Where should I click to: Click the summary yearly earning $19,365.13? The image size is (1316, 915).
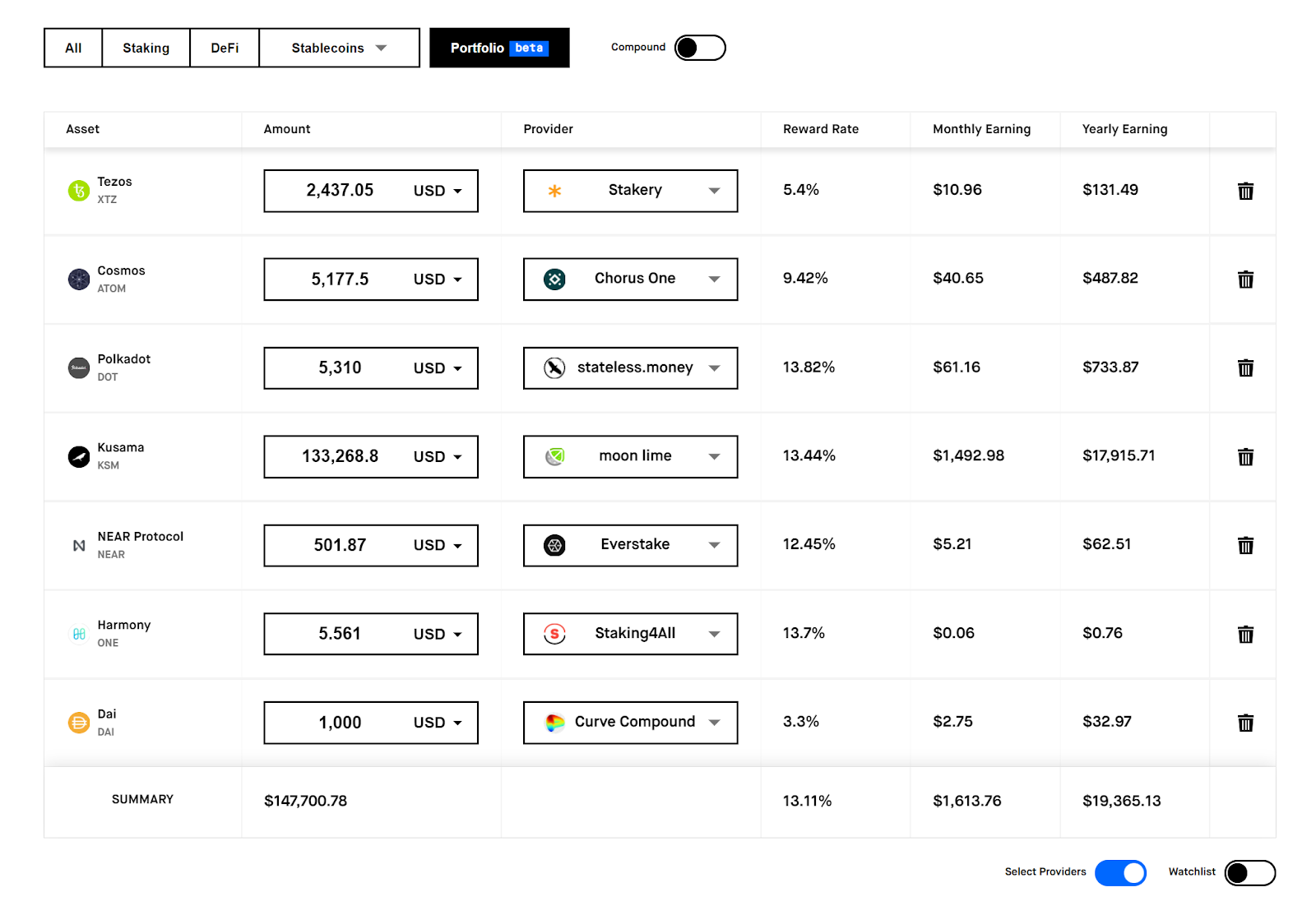pos(1121,801)
